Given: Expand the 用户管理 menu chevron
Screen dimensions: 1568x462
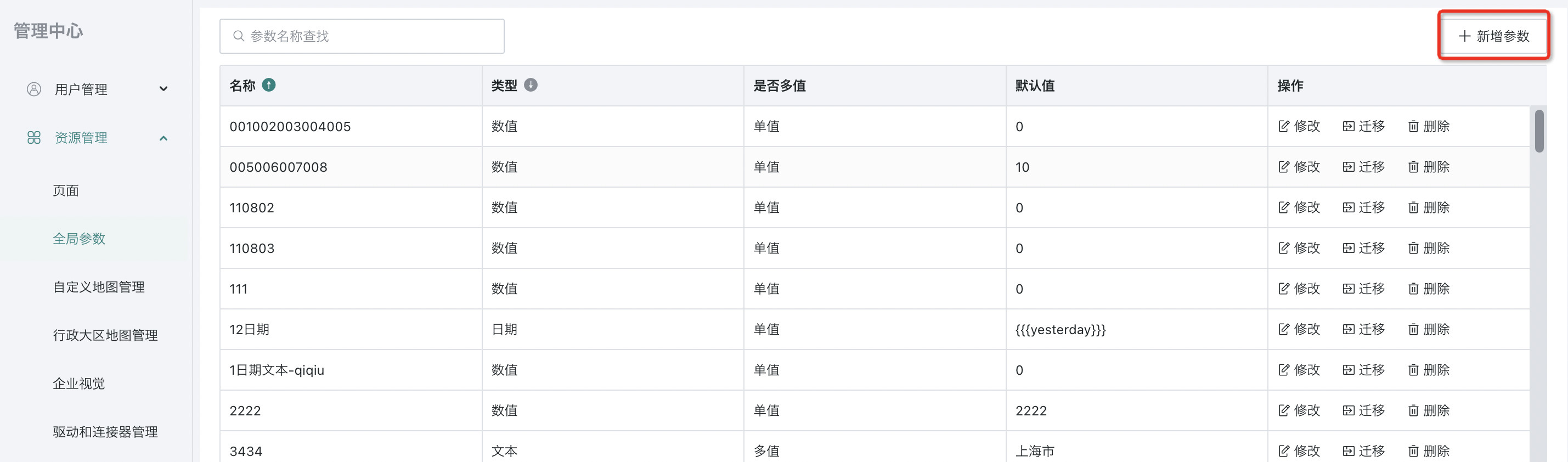Looking at the screenshot, I should click(163, 89).
